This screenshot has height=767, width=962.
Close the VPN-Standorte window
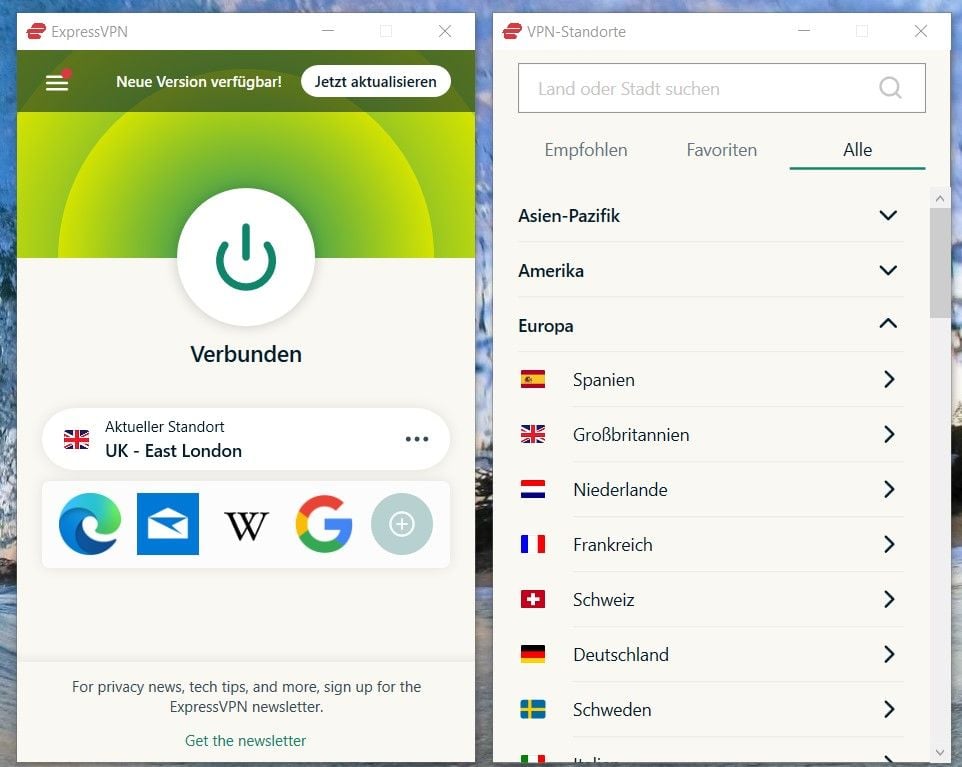coord(920,31)
